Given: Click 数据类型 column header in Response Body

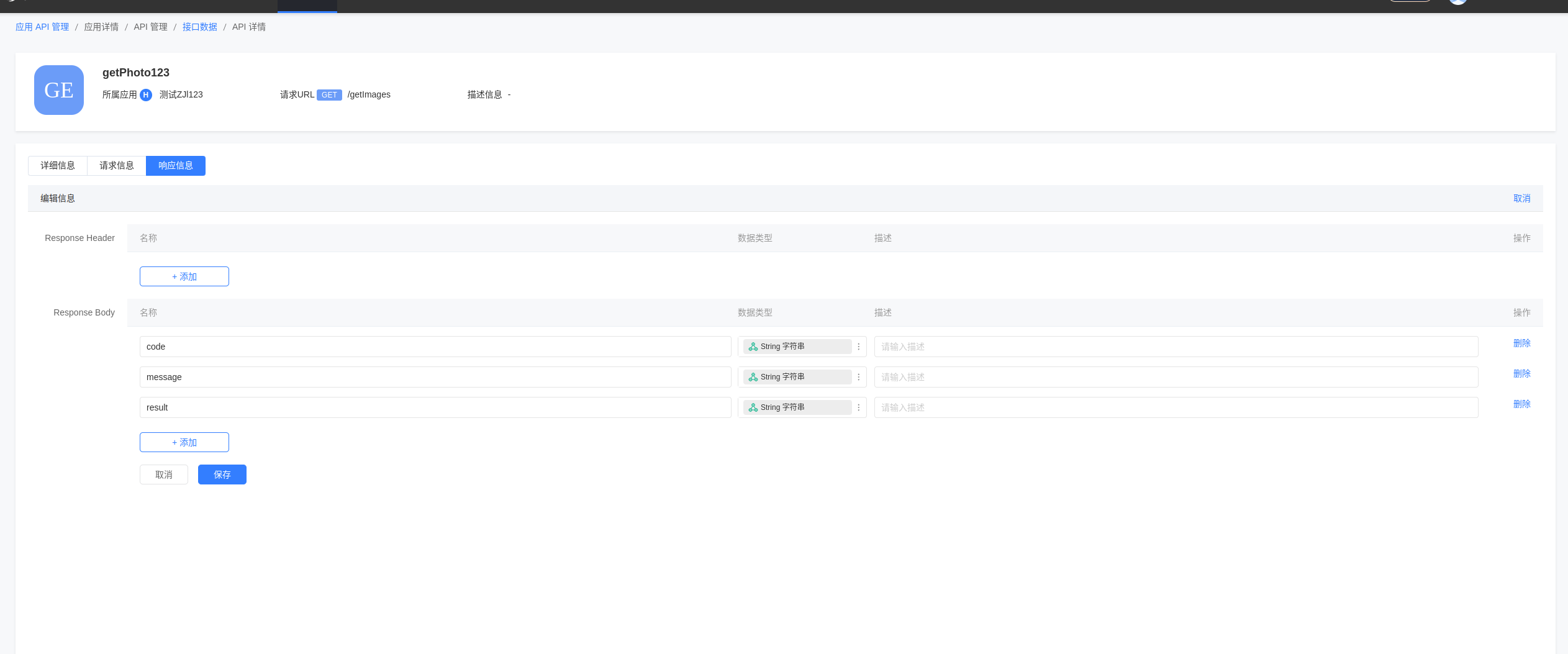Looking at the screenshot, I should tap(755, 312).
